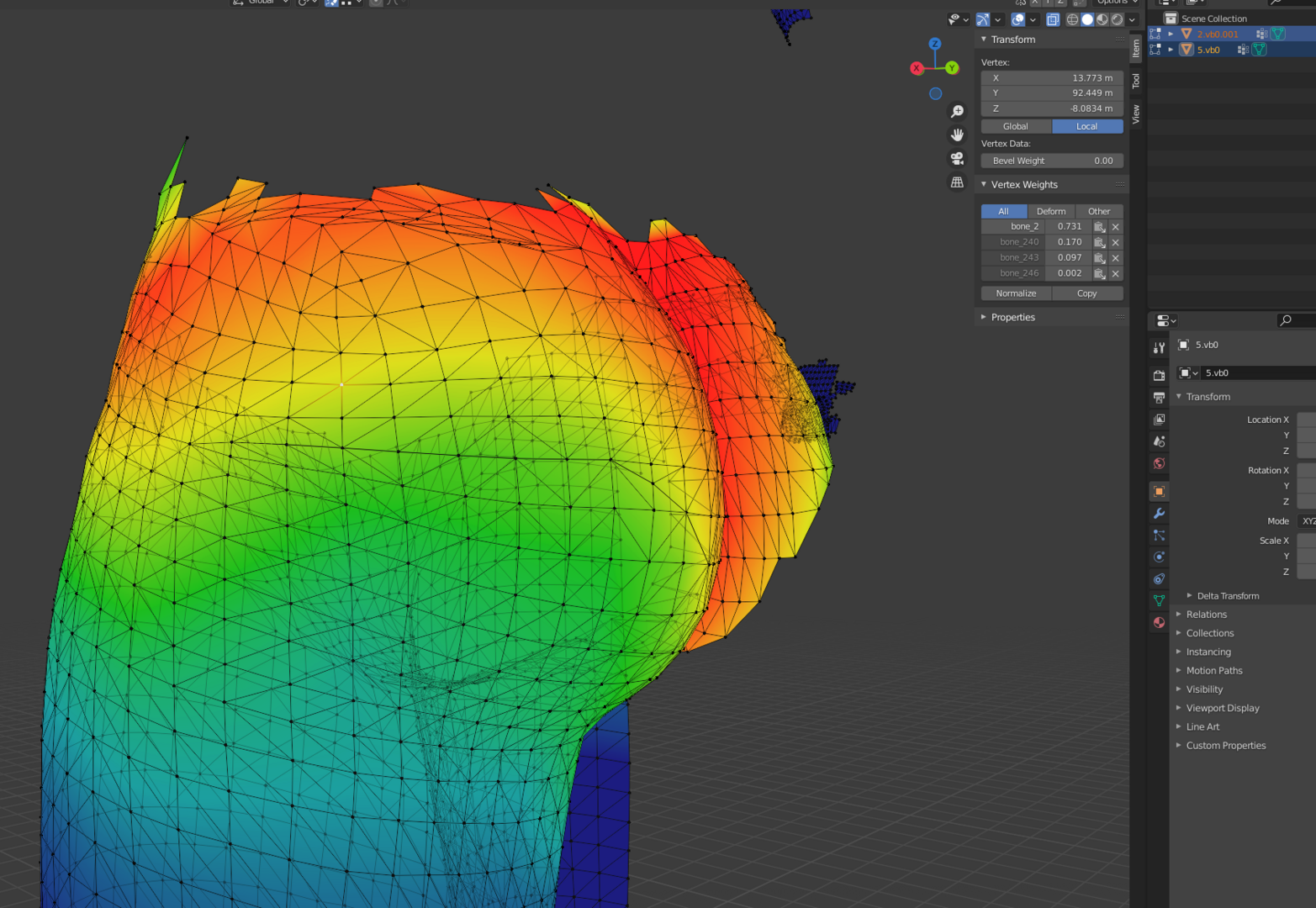
Task: Open the Object Constraints properties tab
Action: point(1159,578)
